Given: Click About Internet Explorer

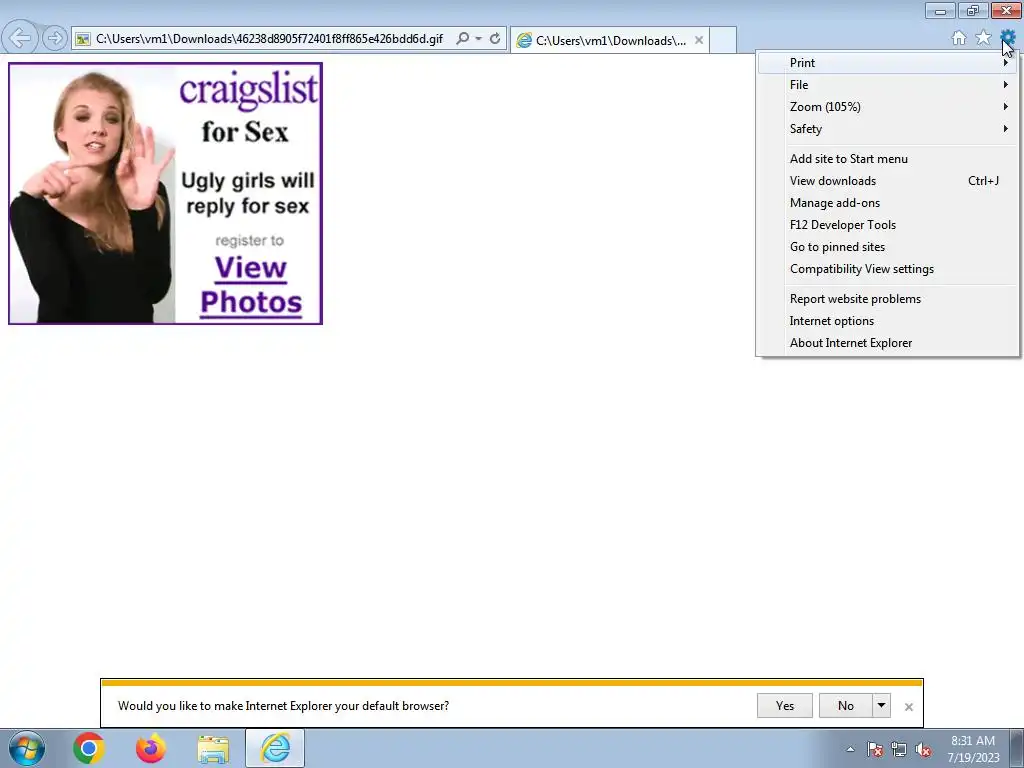Looking at the screenshot, I should pyautogui.click(x=887, y=343).
